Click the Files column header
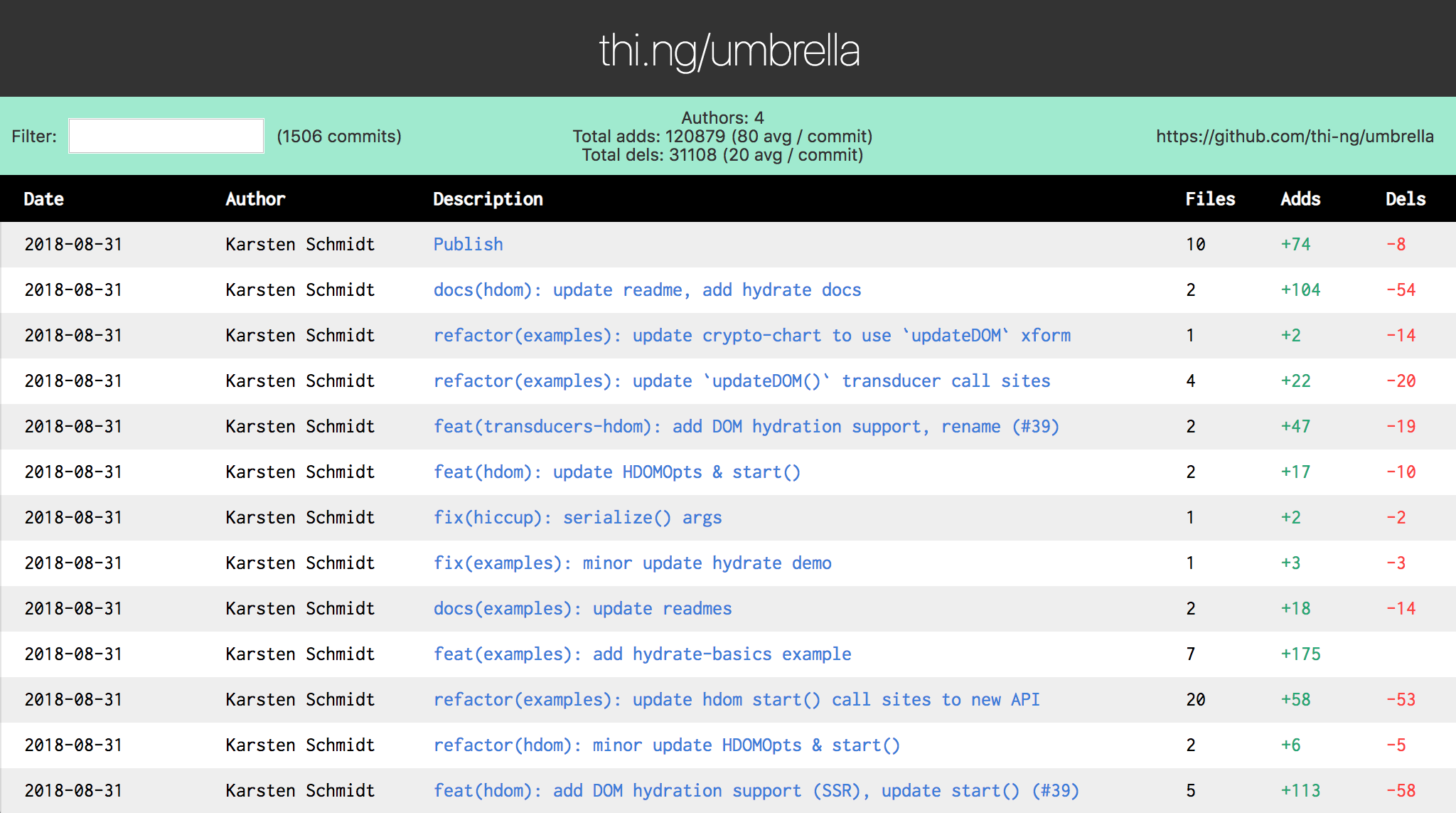The height and width of the screenshot is (813, 1456). pos(1209,199)
